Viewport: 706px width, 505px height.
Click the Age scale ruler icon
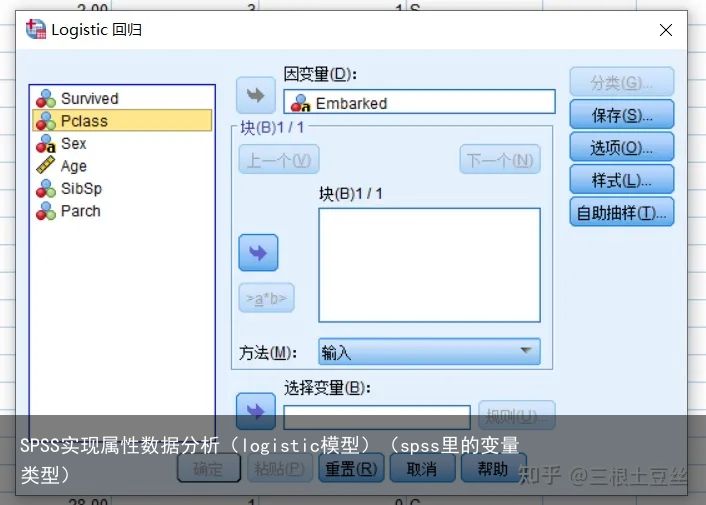point(45,165)
